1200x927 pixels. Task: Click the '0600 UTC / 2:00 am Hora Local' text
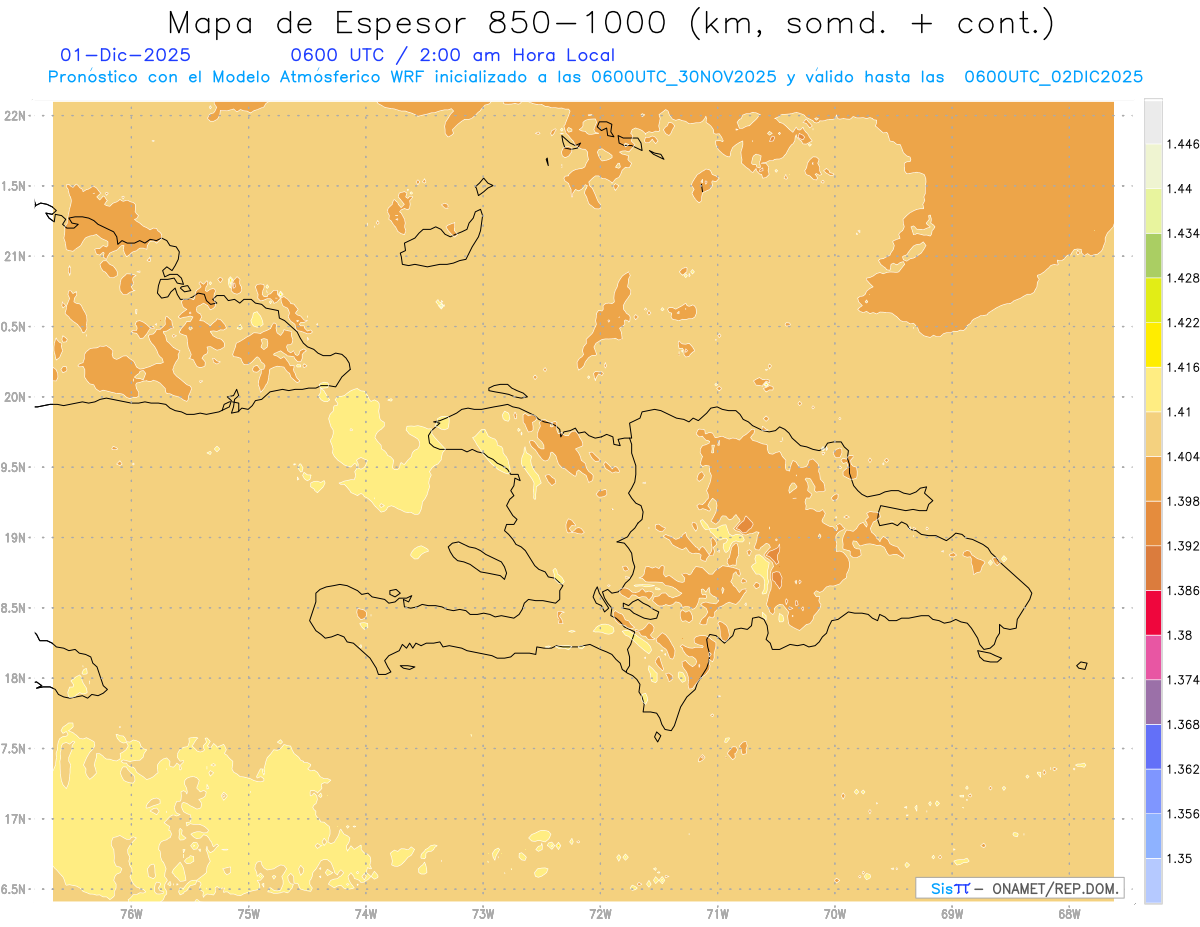click(x=453, y=56)
